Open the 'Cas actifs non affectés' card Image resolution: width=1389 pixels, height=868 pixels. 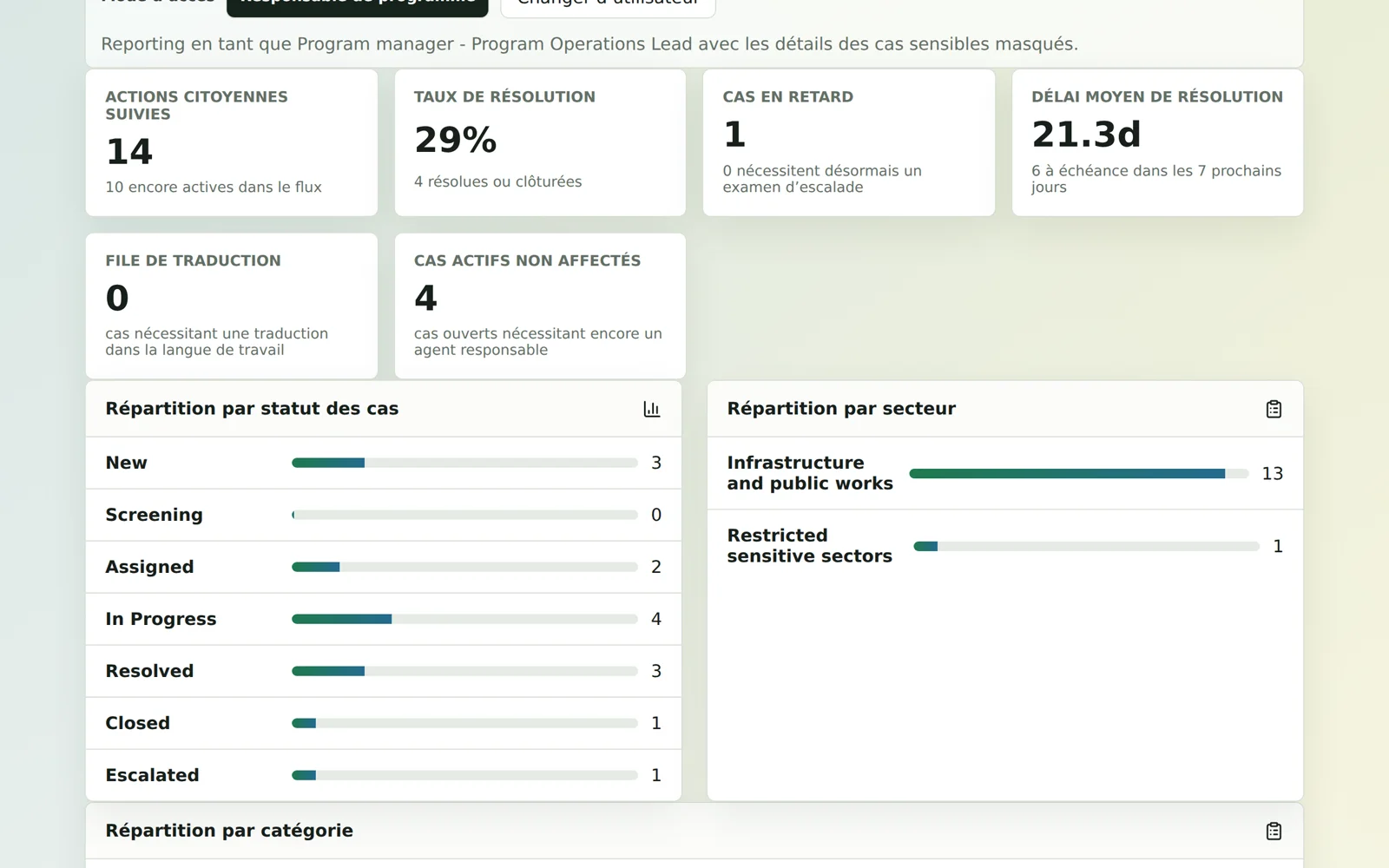point(540,306)
